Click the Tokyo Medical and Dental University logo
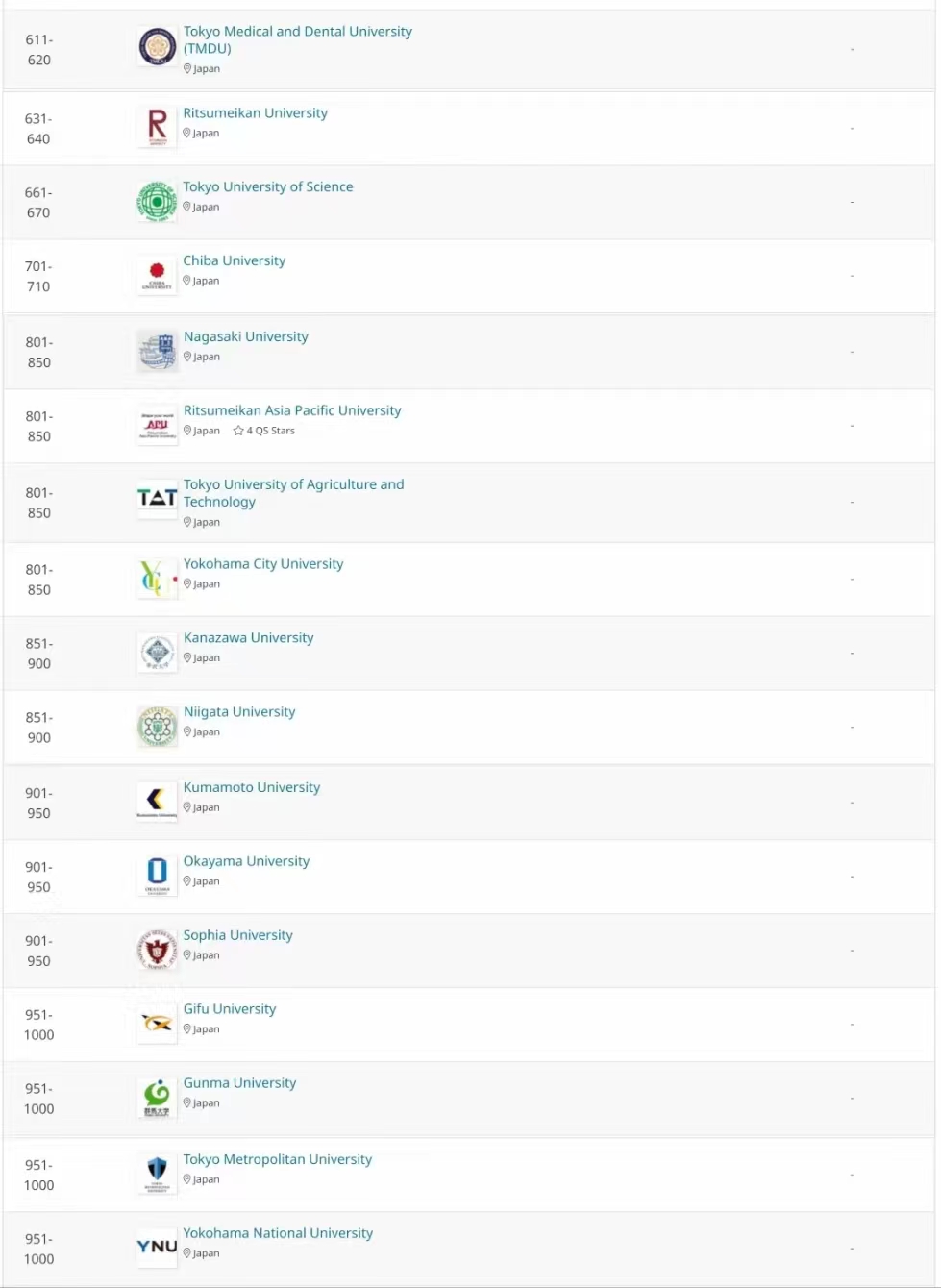 click(x=157, y=46)
